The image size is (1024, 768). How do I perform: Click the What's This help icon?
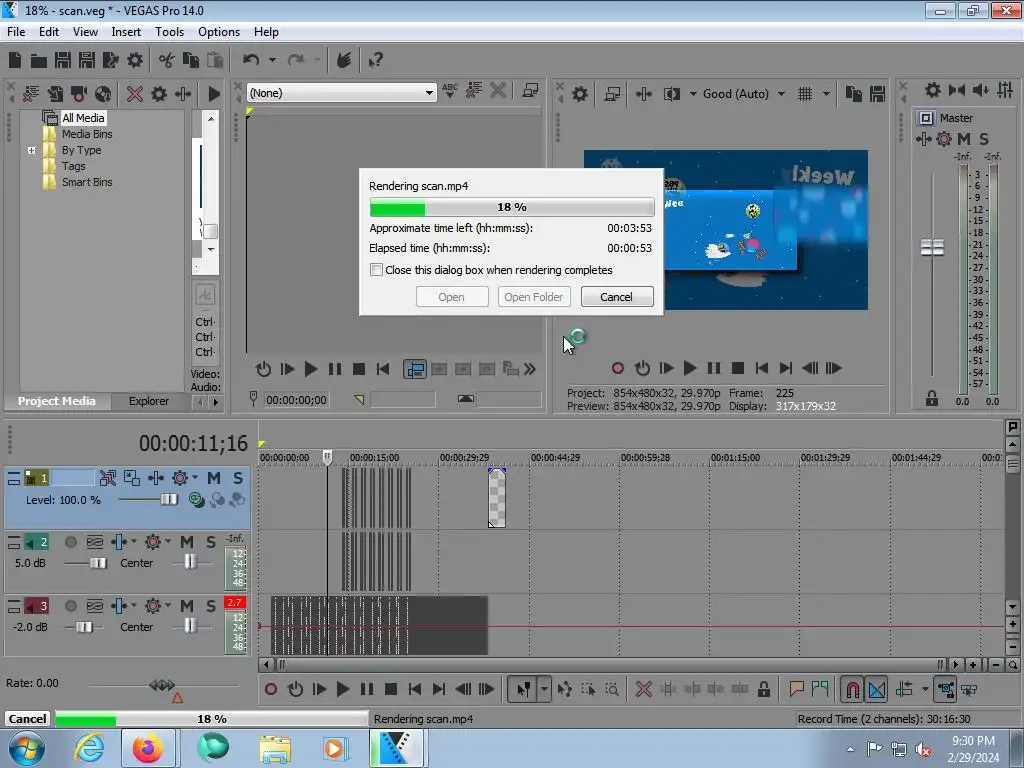click(375, 60)
